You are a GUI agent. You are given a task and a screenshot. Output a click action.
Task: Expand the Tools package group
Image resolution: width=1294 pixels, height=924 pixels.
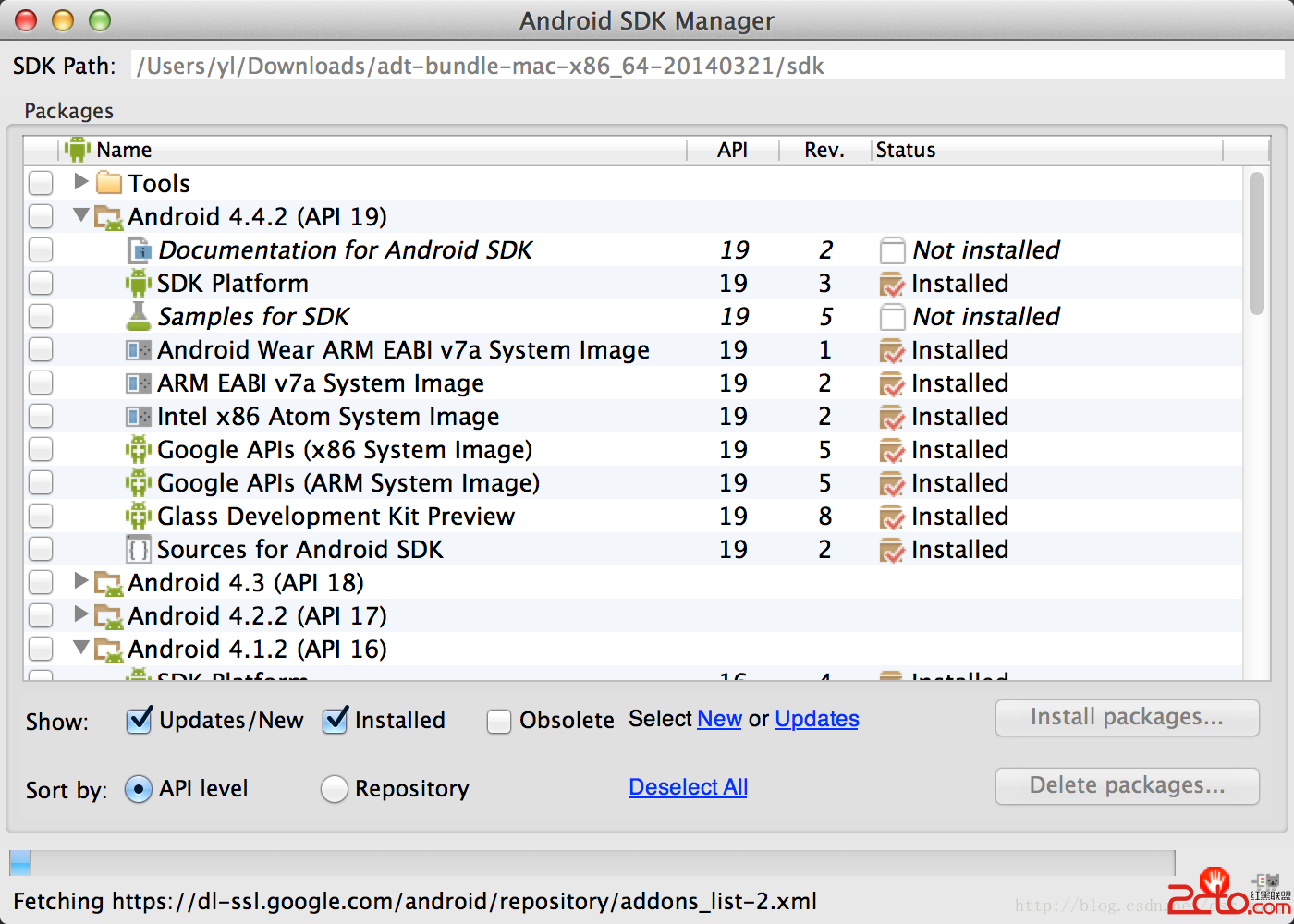pyautogui.click(x=81, y=182)
